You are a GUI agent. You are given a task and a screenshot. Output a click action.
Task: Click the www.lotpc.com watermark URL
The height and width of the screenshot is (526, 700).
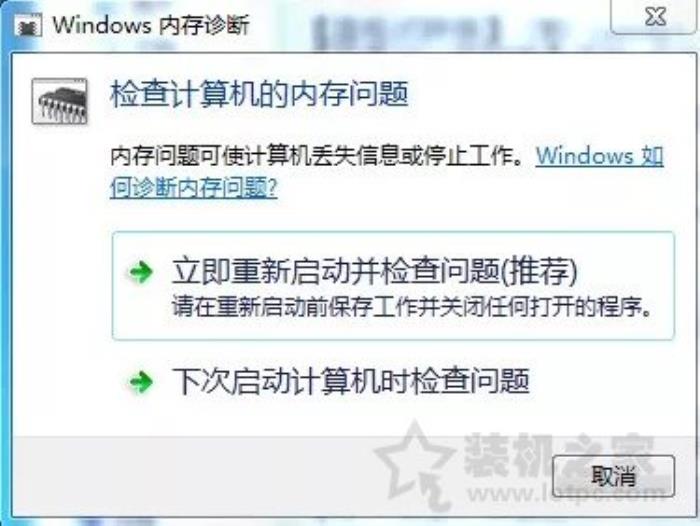[x=567, y=493]
